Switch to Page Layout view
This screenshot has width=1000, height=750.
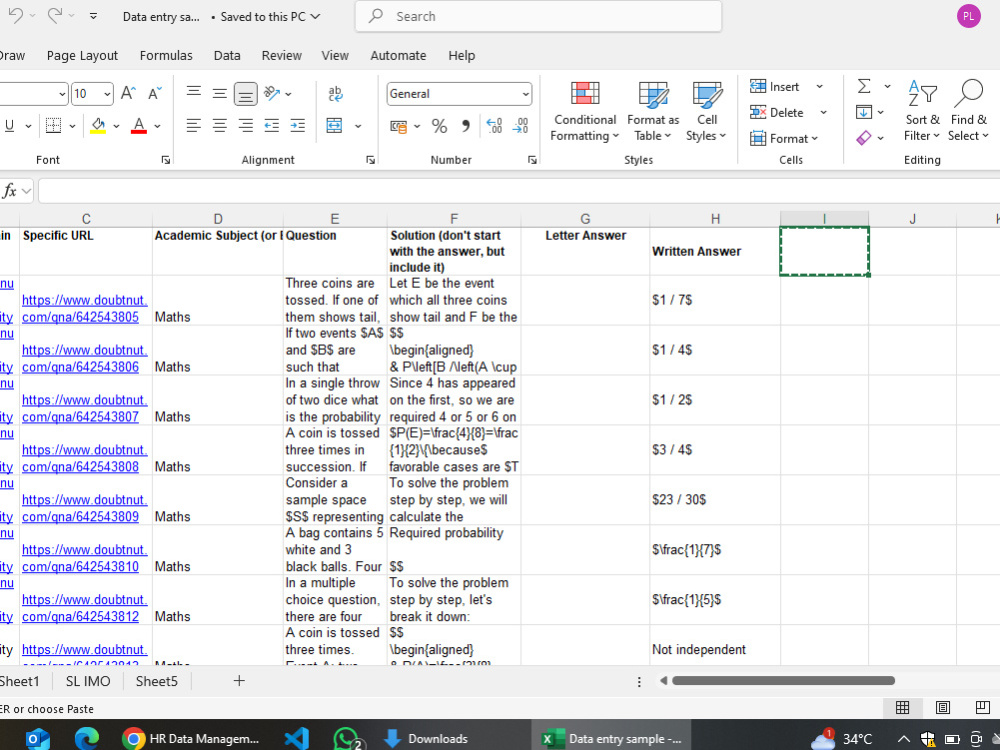(x=943, y=707)
